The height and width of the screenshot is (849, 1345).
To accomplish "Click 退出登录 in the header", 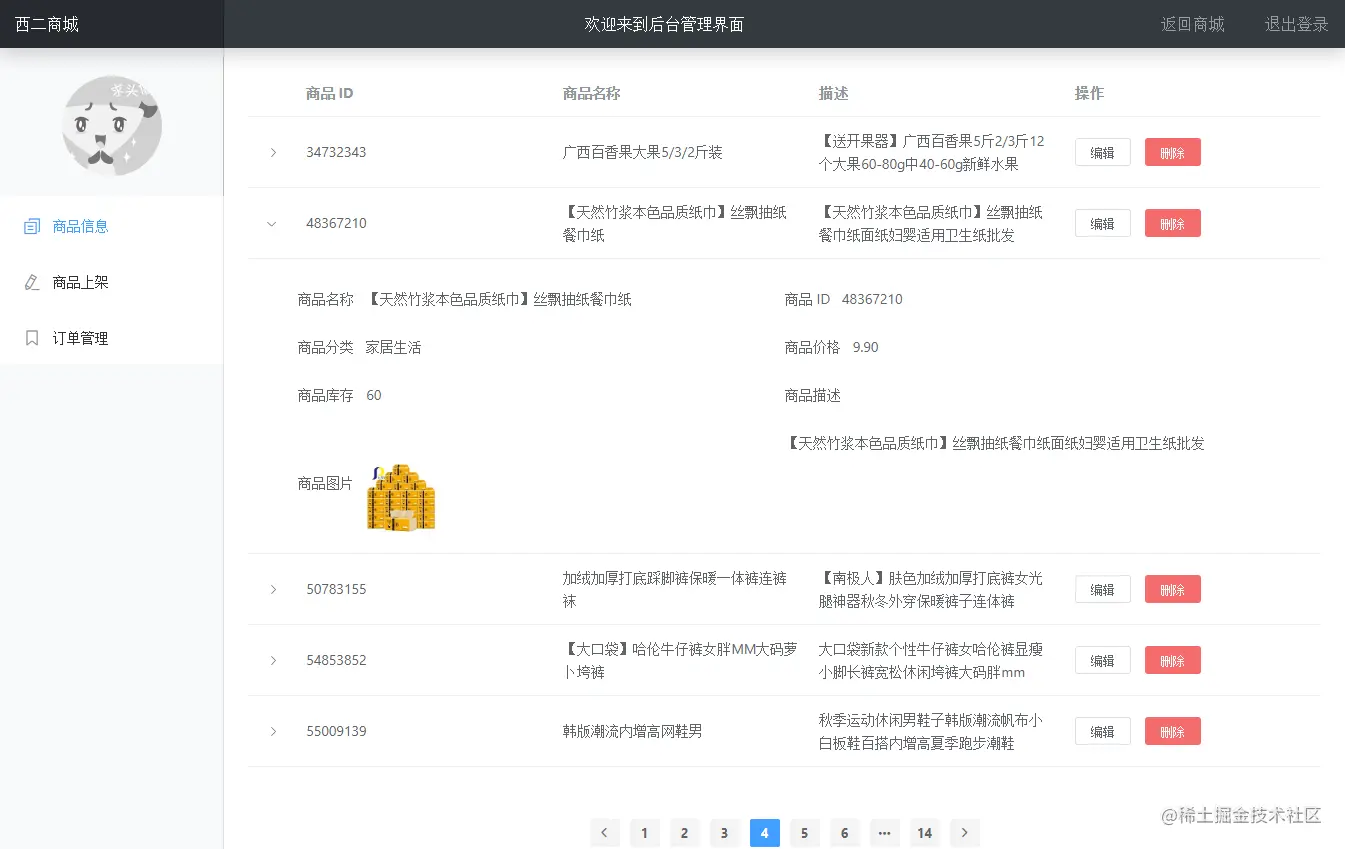I will pos(1295,24).
